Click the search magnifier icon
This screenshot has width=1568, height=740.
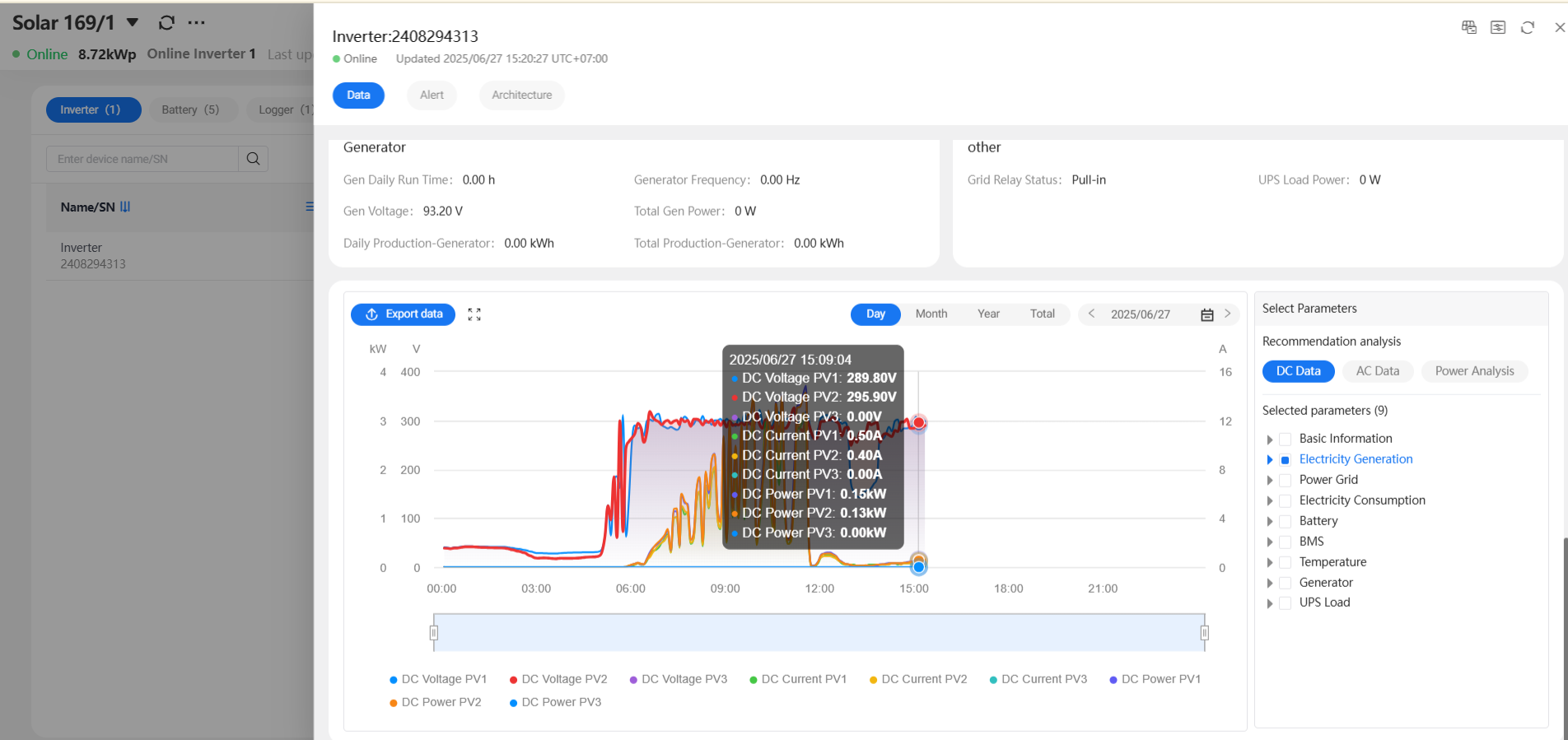coord(253,159)
